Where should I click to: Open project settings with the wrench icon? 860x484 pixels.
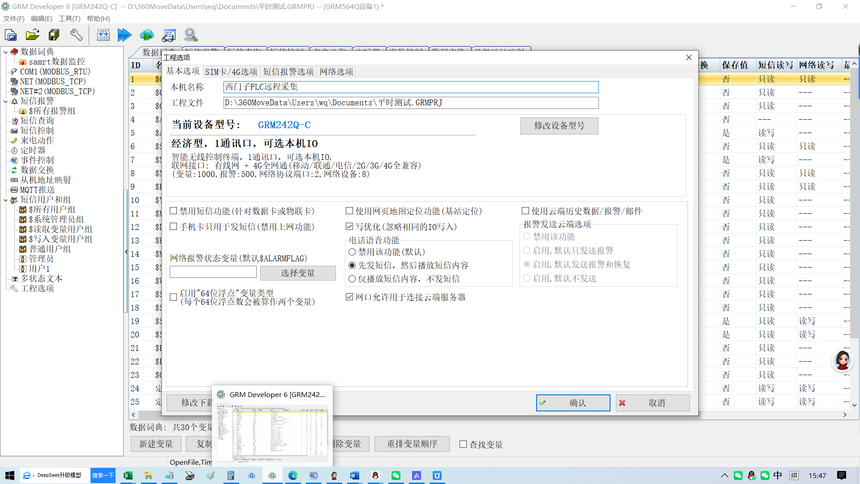click(x=76, y=35)
